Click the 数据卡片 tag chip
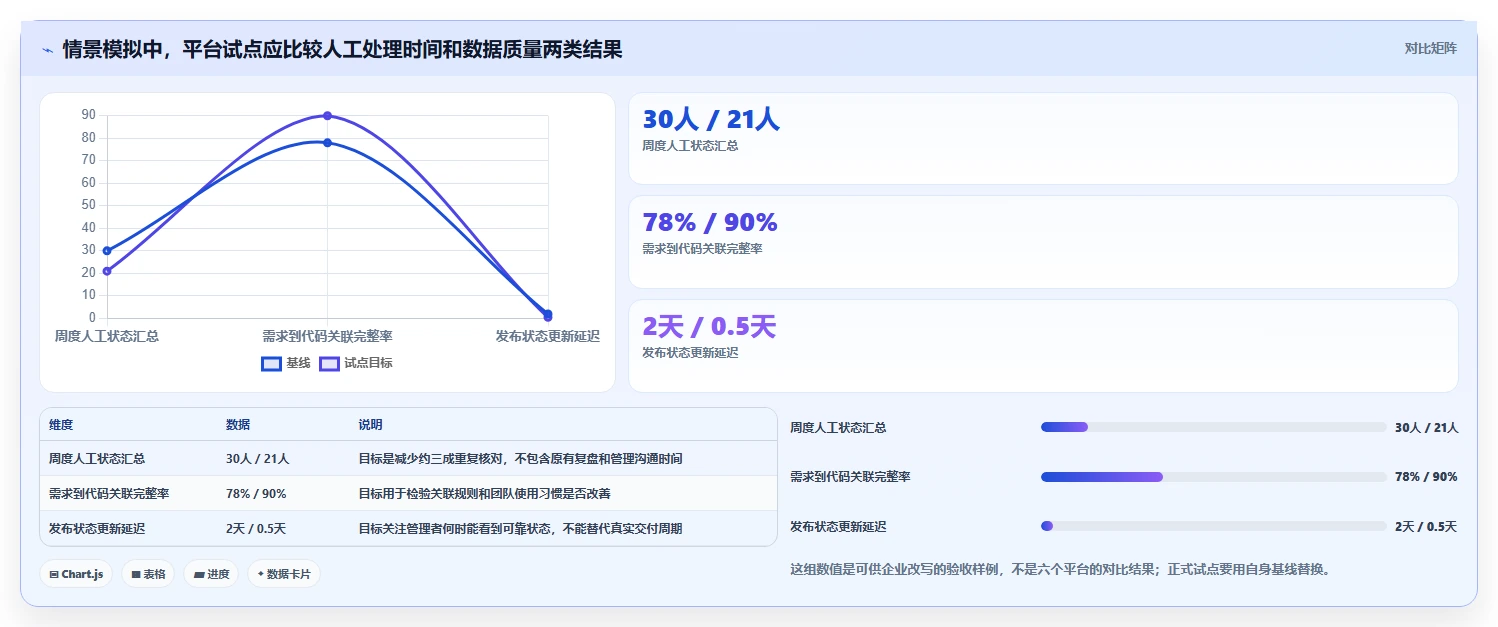This screenshot has height=627, width=1498. point(284,574)
